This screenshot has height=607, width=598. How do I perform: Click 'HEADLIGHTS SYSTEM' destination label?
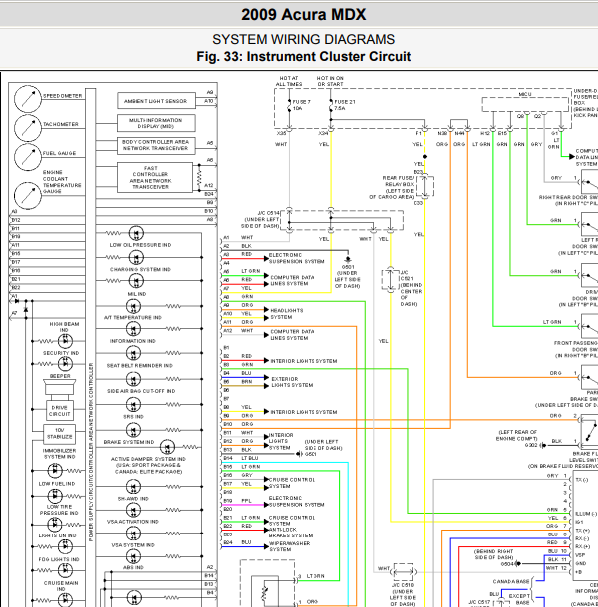287,314
